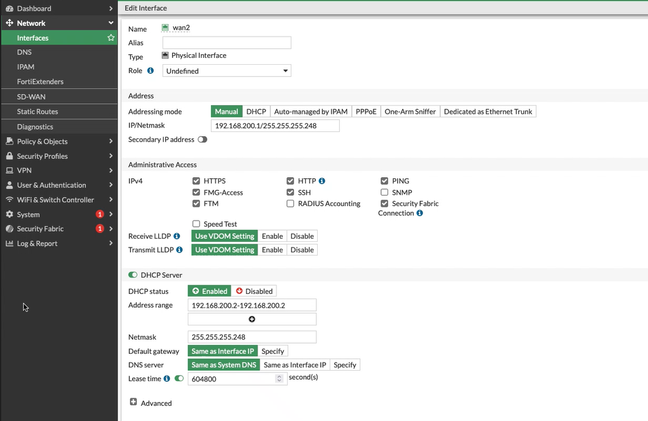
Task: Uncheck the HTTPS administrative access
Action: click(x=196, y=181)
